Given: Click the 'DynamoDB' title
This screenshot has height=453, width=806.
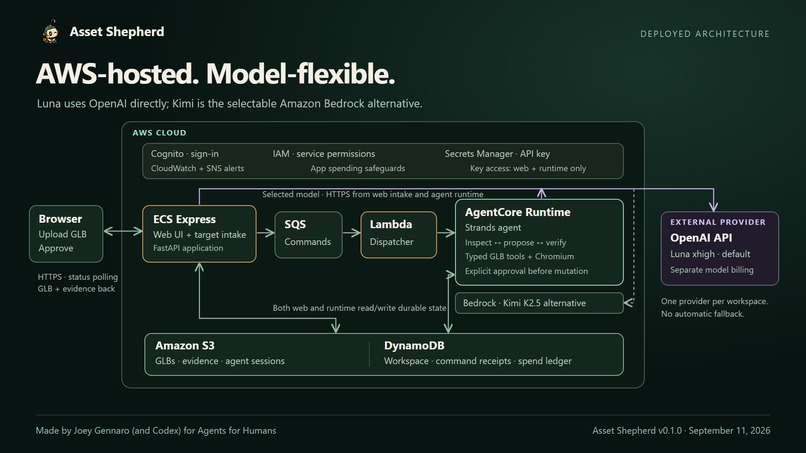Looking at the screenshot, I should (414, 346).
